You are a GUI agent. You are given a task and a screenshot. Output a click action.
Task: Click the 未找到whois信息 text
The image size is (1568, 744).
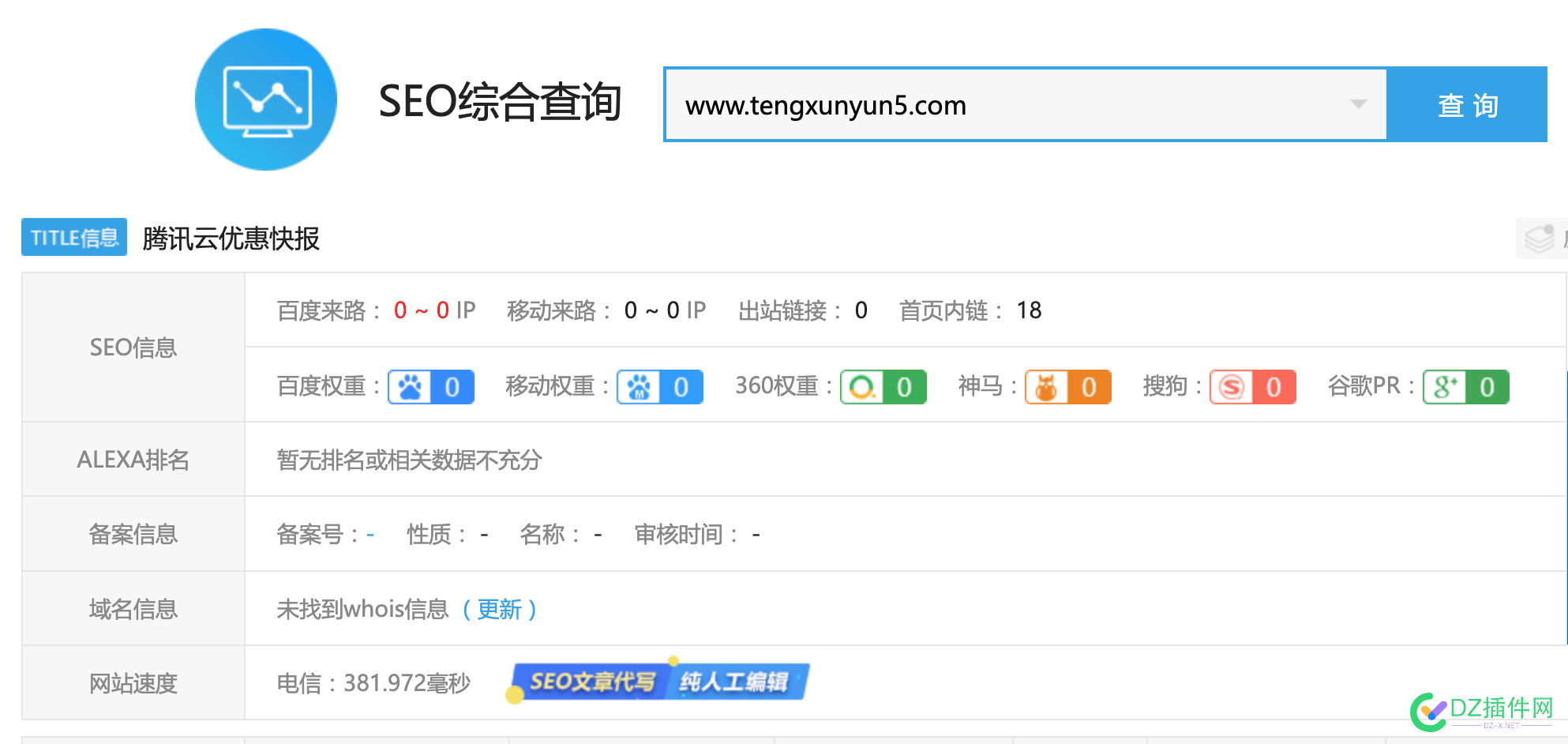(x=362, y=609)
